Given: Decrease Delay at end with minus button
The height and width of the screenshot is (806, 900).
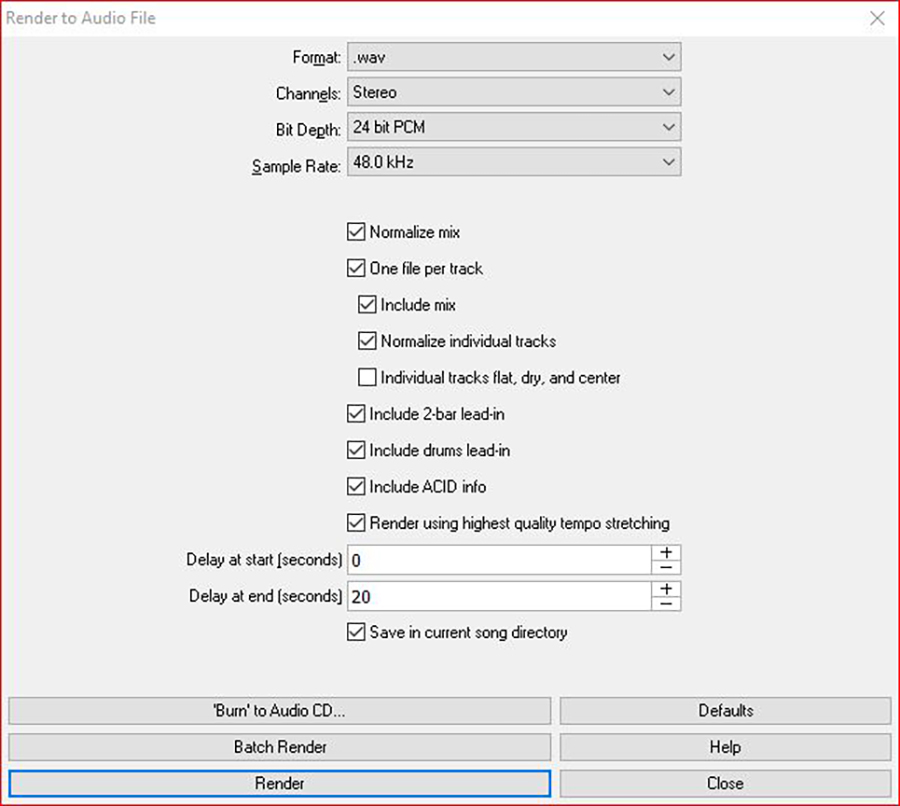Looking at the screenshot, I should 666,604.
